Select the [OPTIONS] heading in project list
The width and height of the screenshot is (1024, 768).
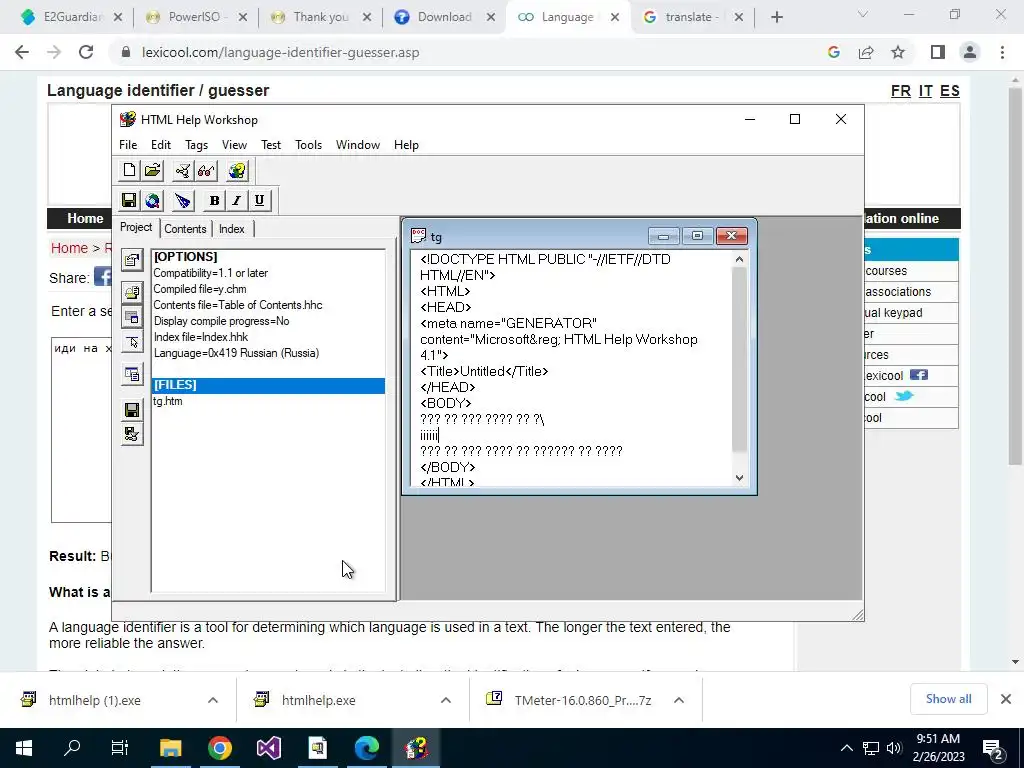coord(185,257)
